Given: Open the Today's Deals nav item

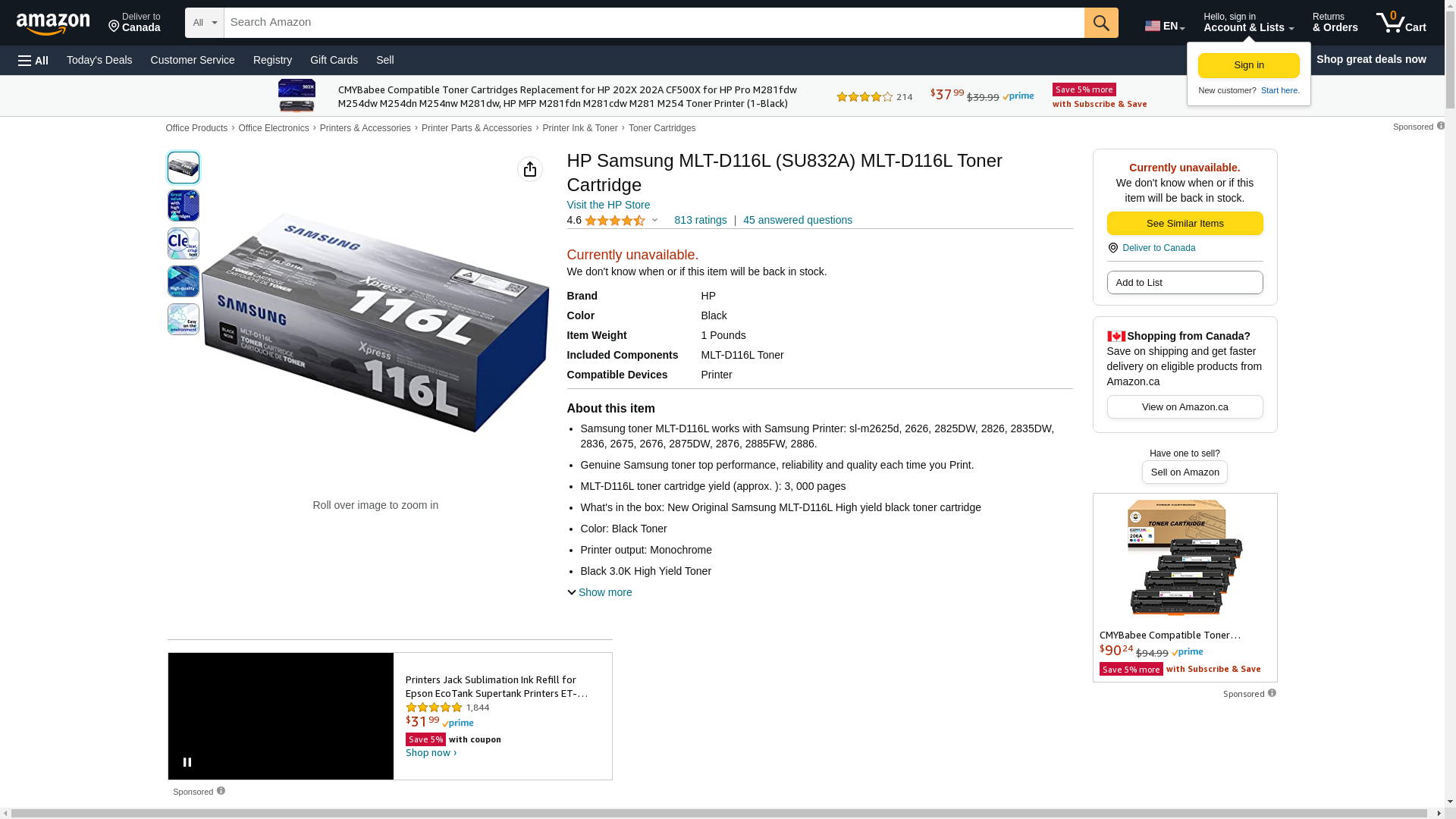Looking at the screenshot, I should pyautogui.click(x=99, y=60).
